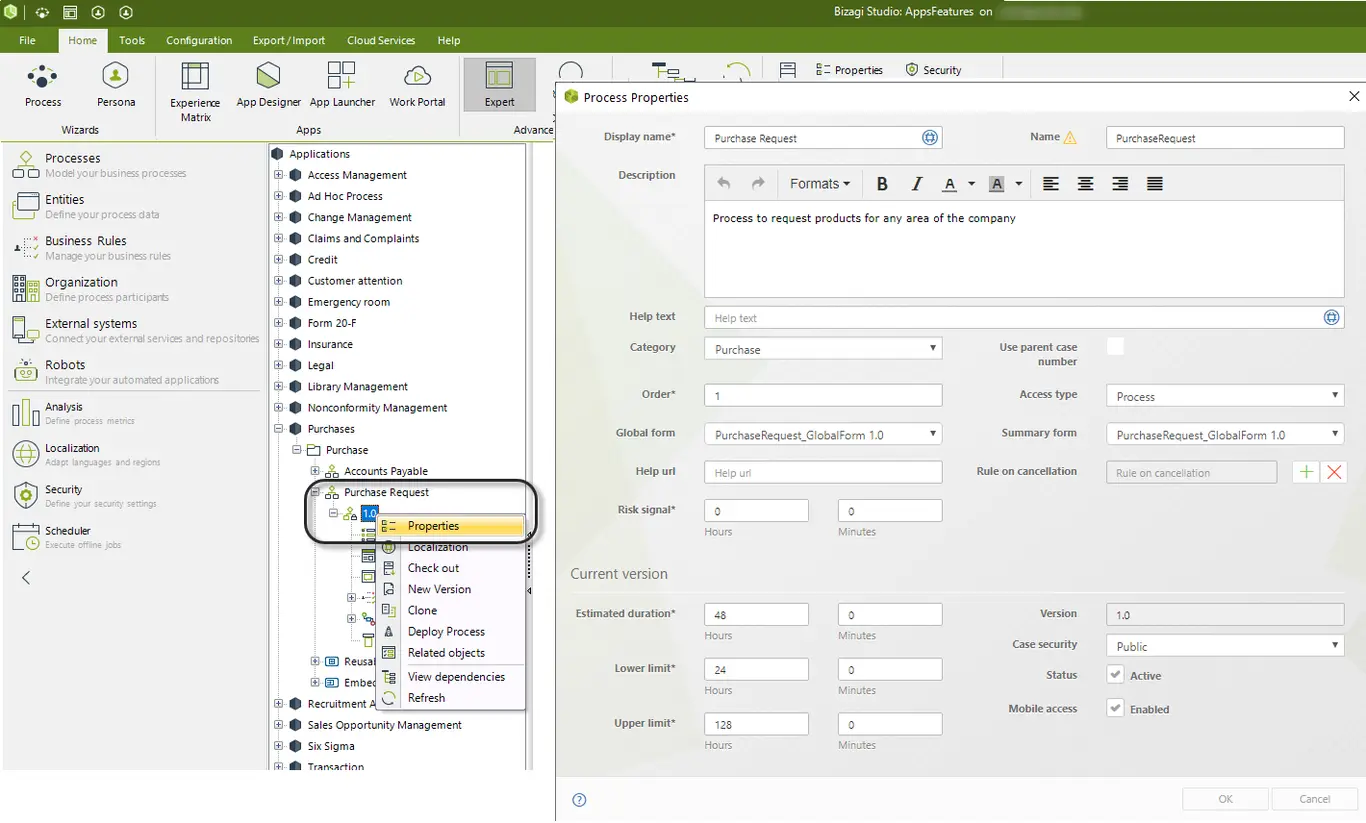The image size is (1366, 823).
Task: Click the Cancel button
Action: [x=1314, y=799]
